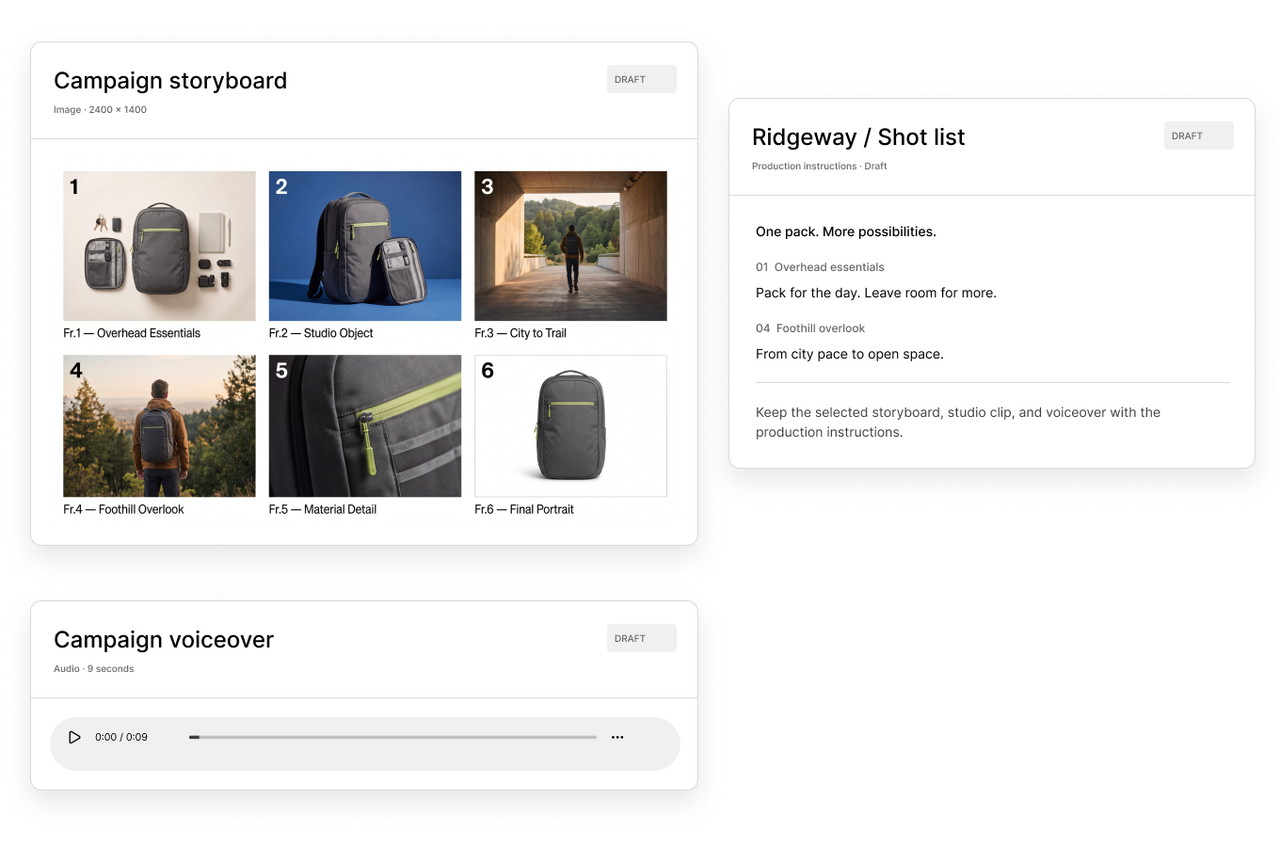The width and height of the screenshot is (1280, 847).
Task: Click the 'Fr.1 — Overhead Essentials' caption
Action: coord(132,333)
